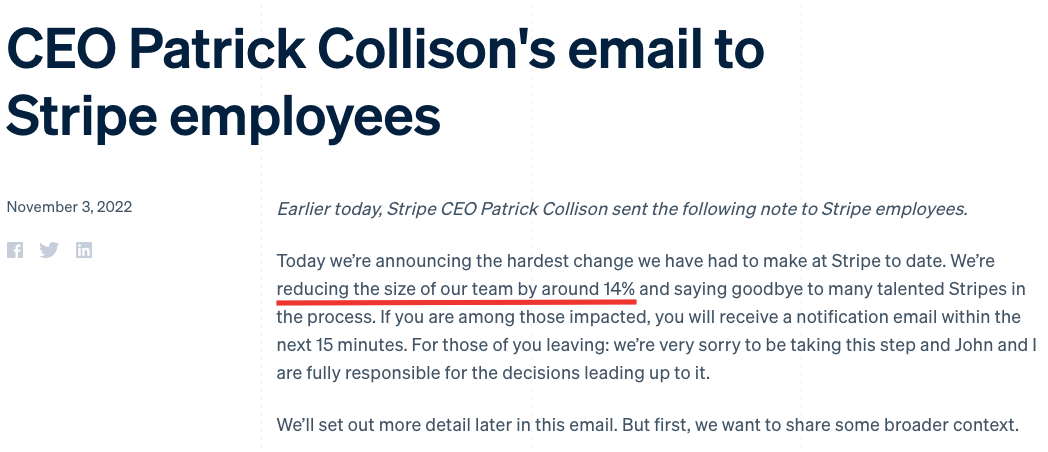
Task: Click the "next 15 minutes" text
Action: point(339,345)
